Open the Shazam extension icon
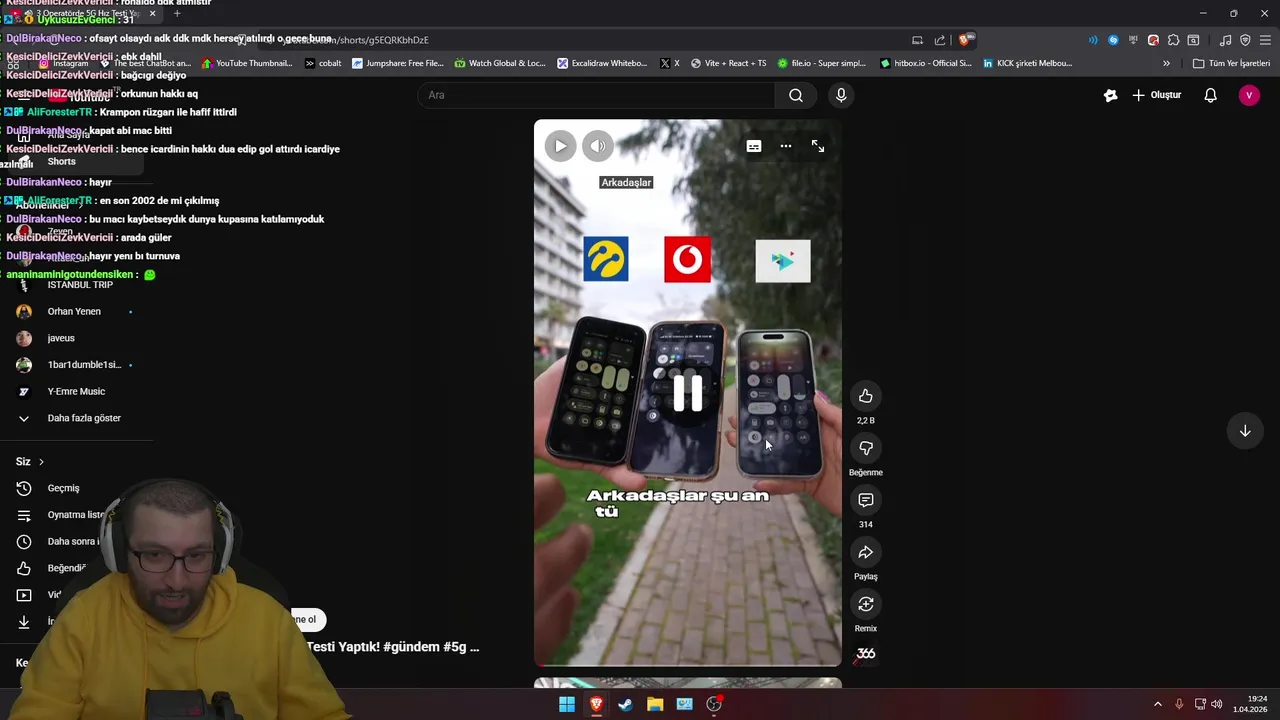The image size is (1280, 720). (1113, 40)
